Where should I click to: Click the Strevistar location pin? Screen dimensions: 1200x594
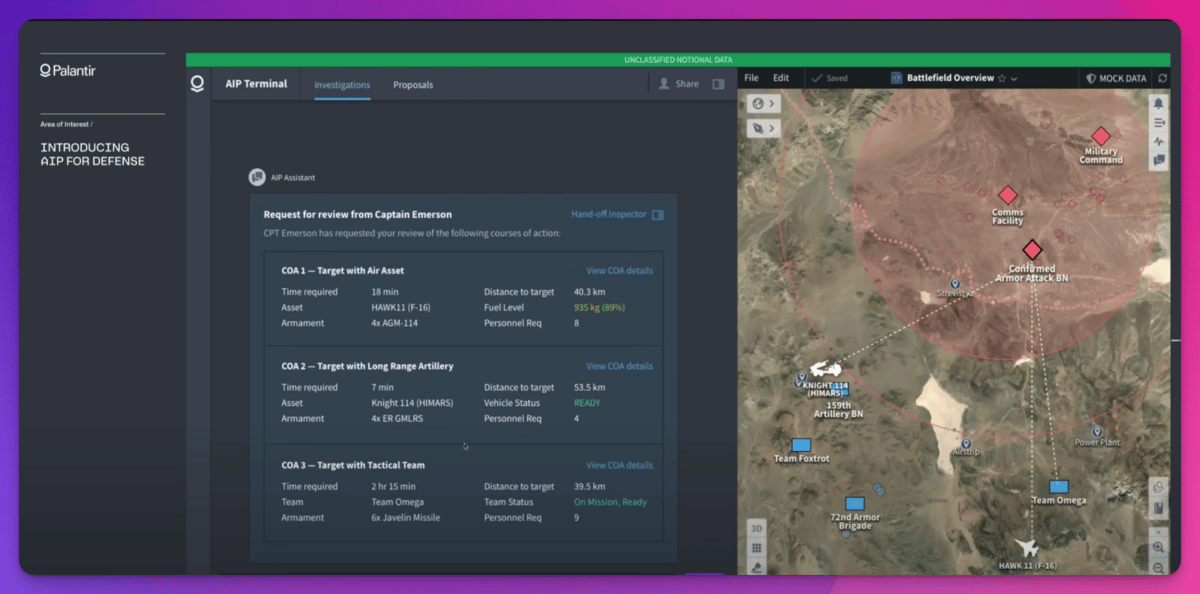tap(955, 284)
